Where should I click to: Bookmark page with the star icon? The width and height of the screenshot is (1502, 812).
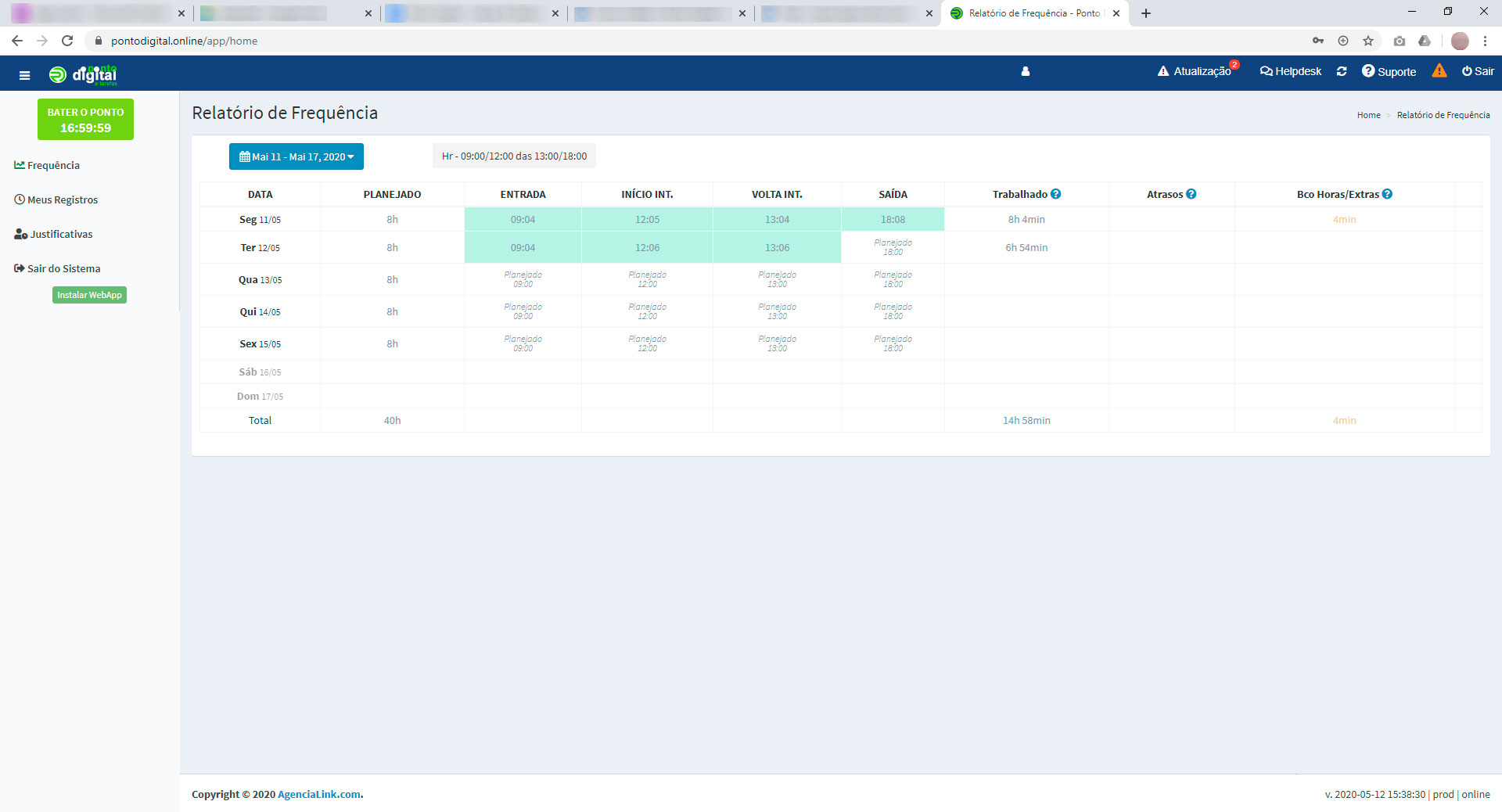click(1367, 41)
